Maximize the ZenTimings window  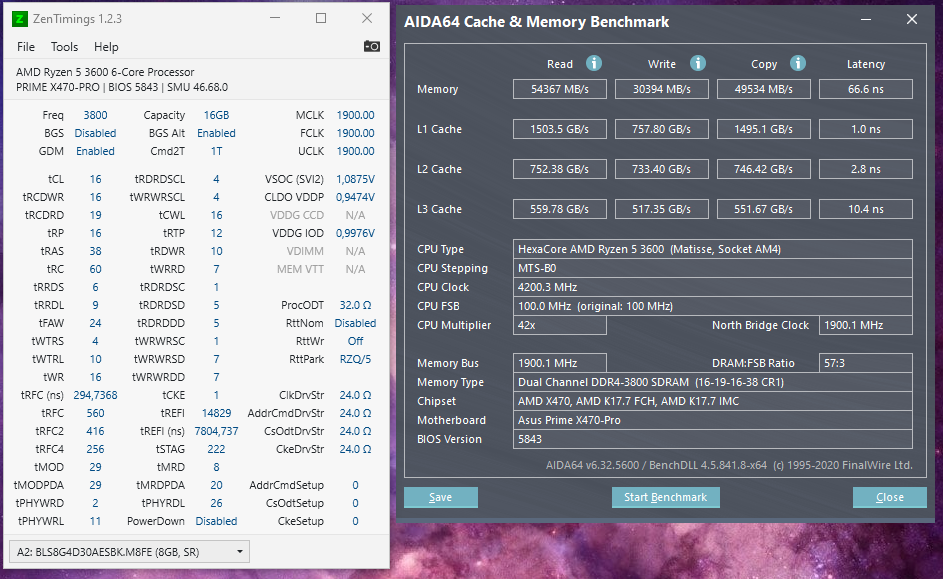coord(321,19)
